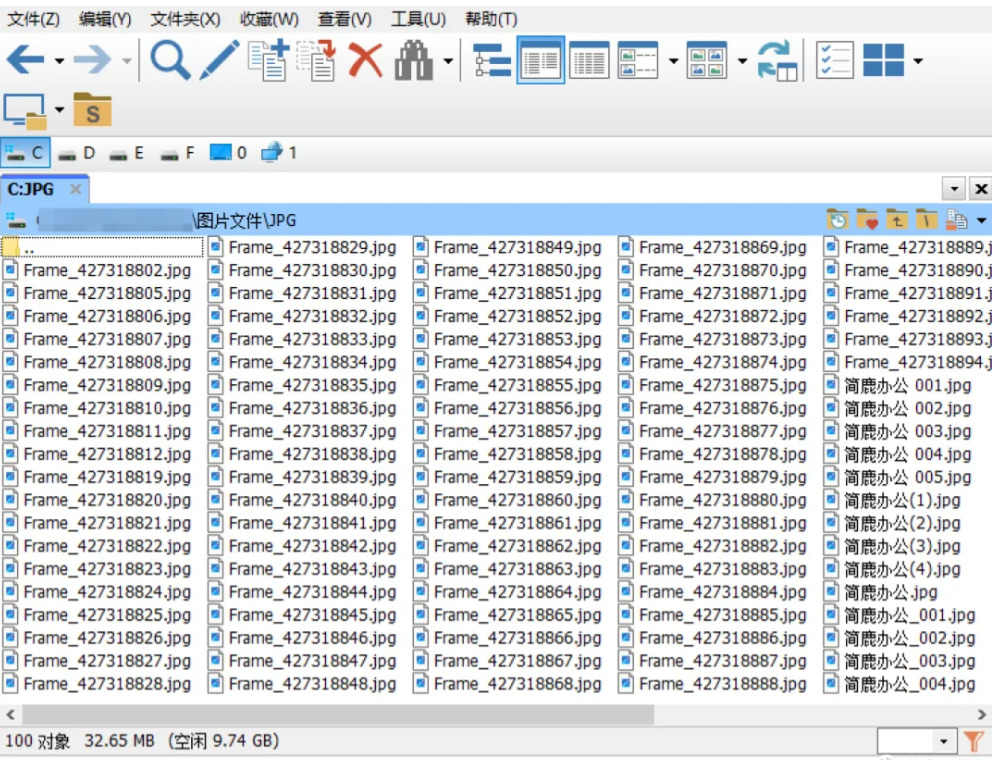
Task: Expand the filter combo box in status bar
Action: (x=944, y=742)
